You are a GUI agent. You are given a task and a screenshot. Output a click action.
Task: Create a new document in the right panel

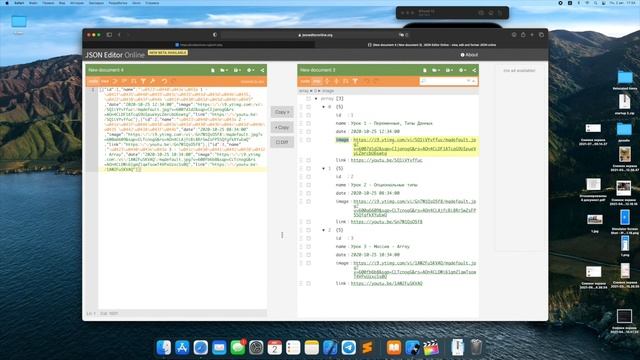pyautogui.click(x=424, y=70)
